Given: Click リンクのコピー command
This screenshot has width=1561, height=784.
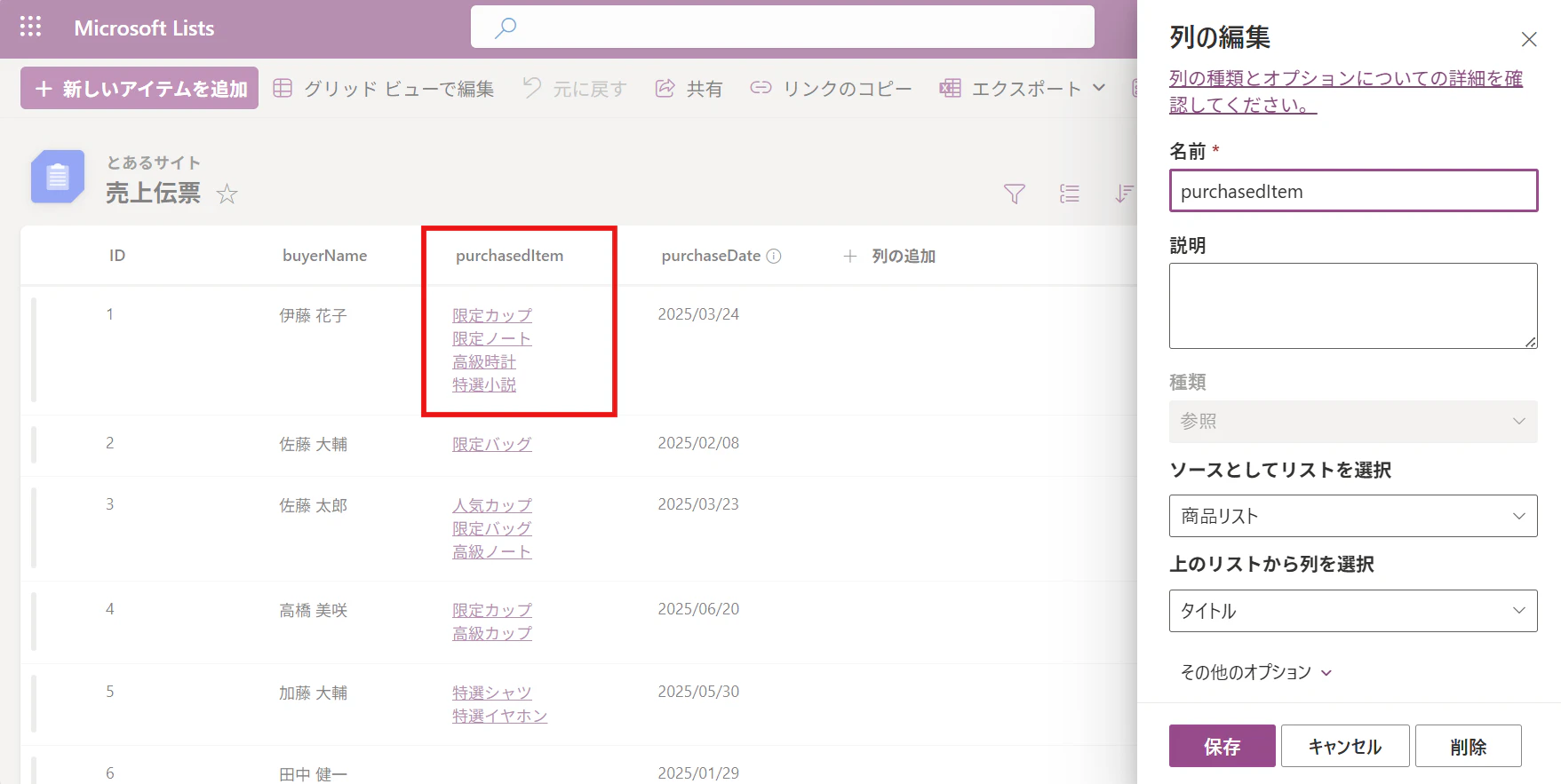Looking at the screenshot, I should 831,88.
